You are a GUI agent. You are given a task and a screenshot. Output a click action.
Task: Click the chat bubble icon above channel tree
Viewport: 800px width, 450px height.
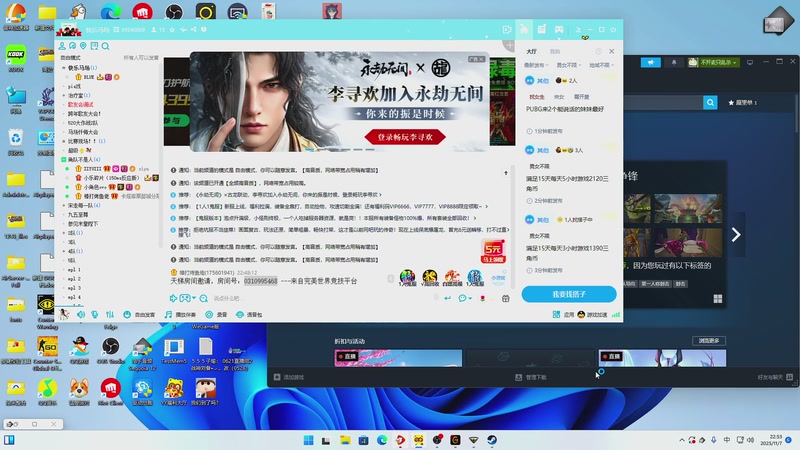(72, 46)
